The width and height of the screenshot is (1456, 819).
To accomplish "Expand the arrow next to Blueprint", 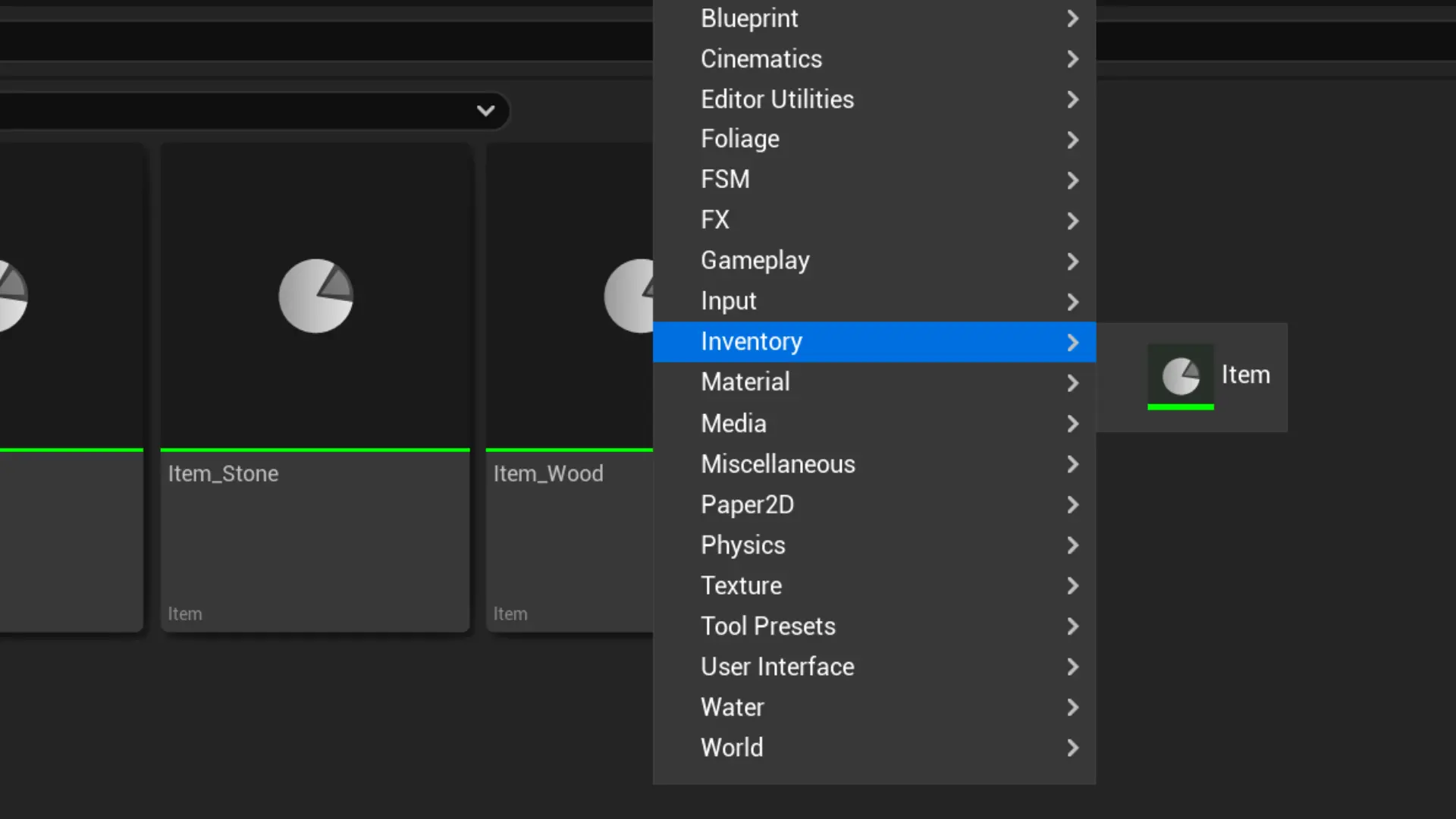I will [x=1072, y=18].
